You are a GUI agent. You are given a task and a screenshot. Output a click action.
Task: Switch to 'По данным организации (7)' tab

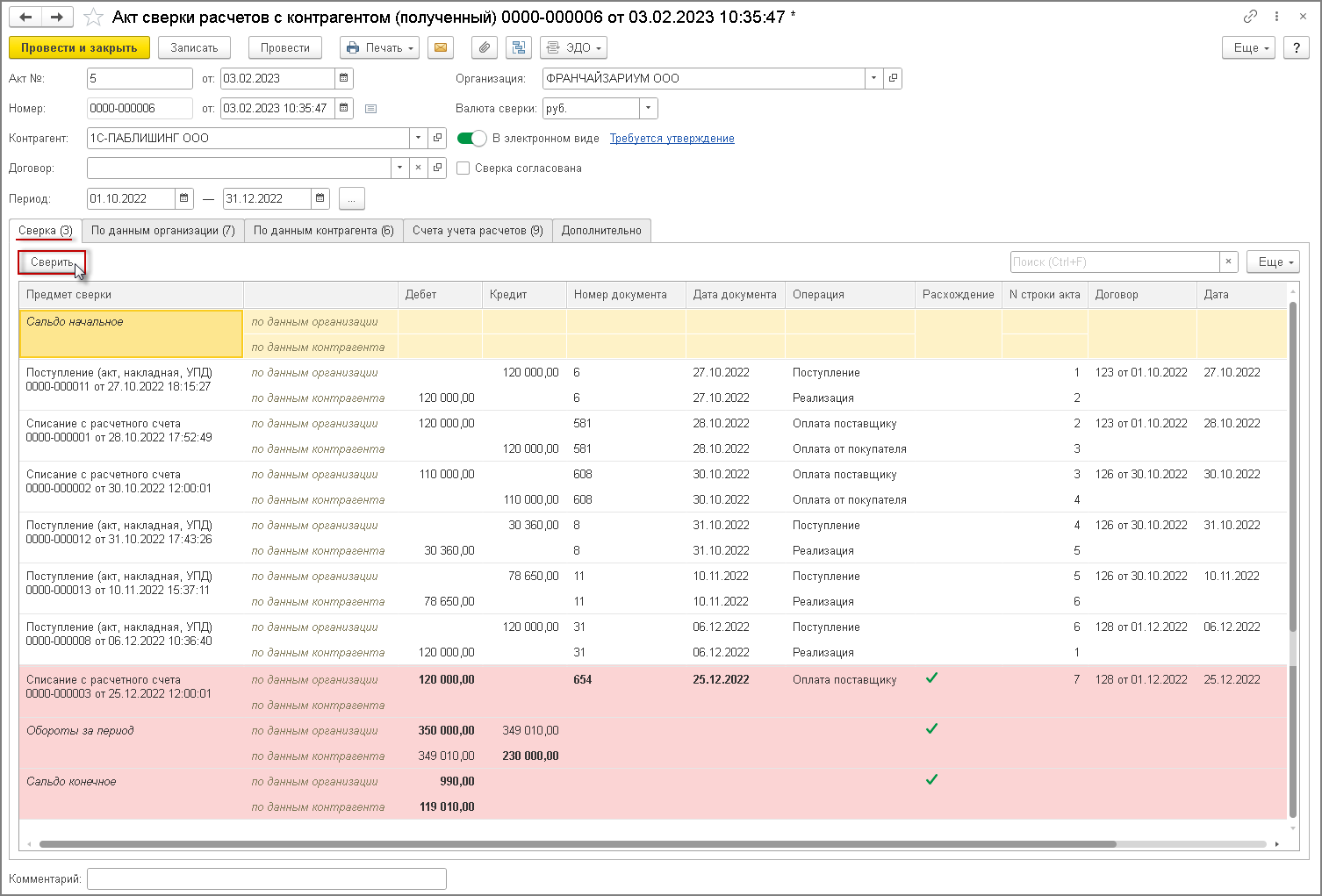tap(162, 231)
